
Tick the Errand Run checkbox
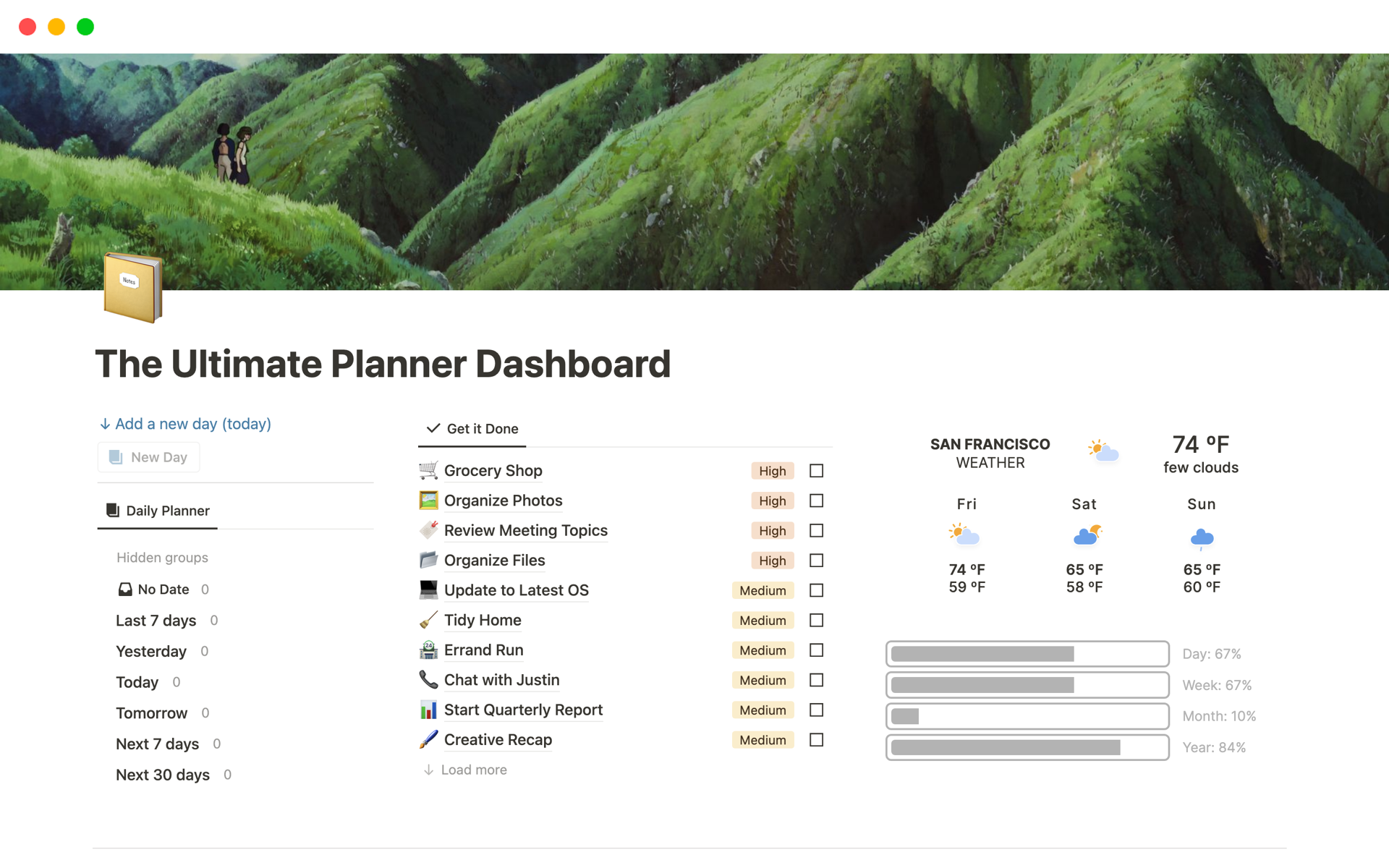[816, 650]
